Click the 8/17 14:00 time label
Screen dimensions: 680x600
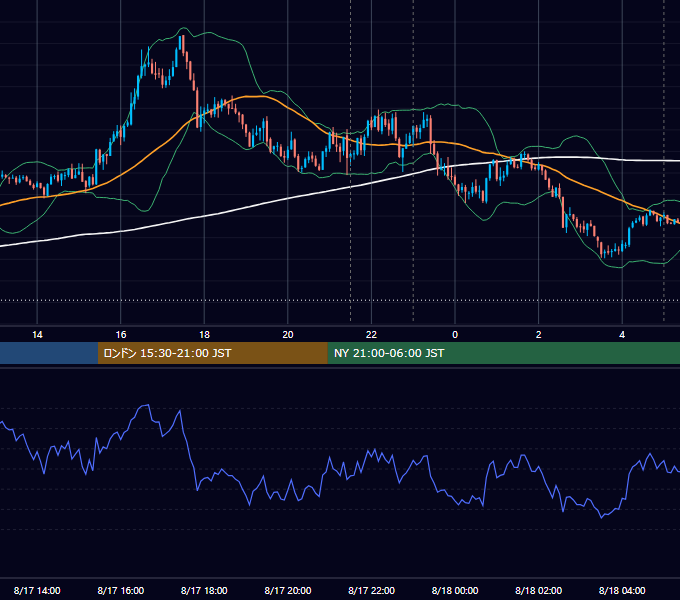(37, 590)
